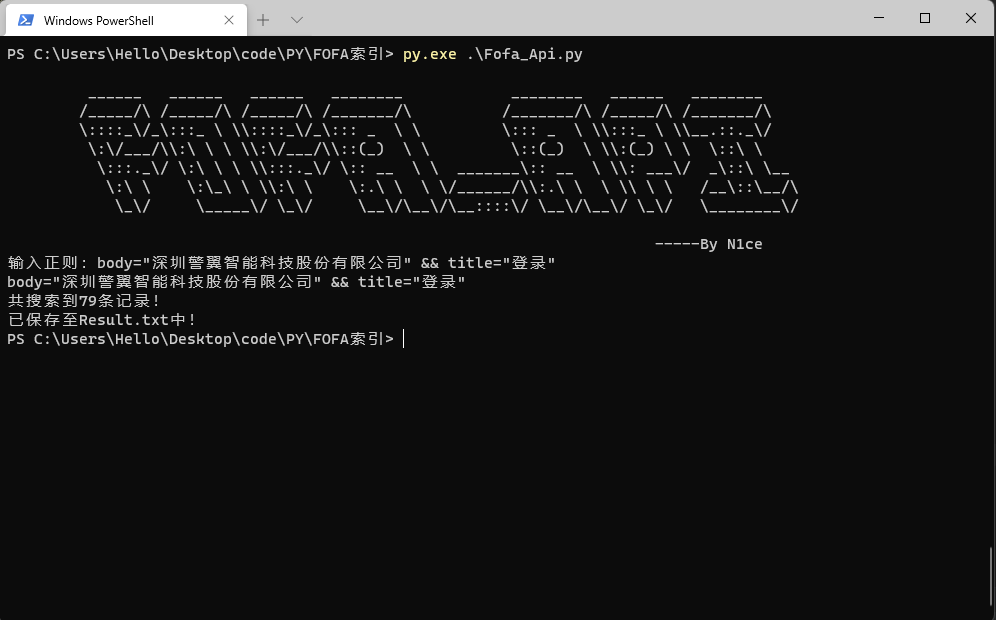The image size is (996, 620).
Task: Click the echoed body= query line
Action: tap(236, 282)
